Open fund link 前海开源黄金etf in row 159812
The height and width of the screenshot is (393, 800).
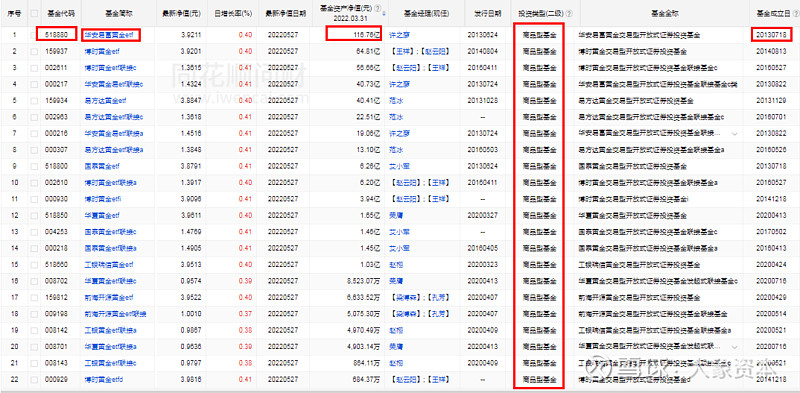[x=109, y=298]
